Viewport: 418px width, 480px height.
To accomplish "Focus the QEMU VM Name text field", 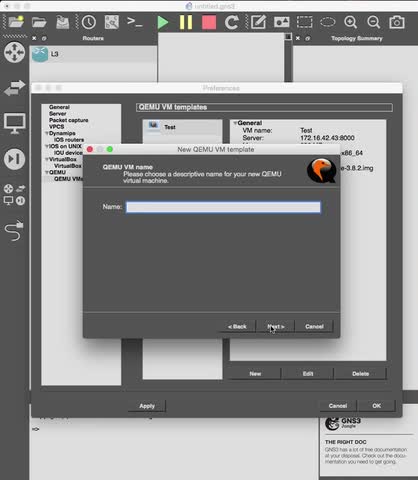I will pos(223,207).
